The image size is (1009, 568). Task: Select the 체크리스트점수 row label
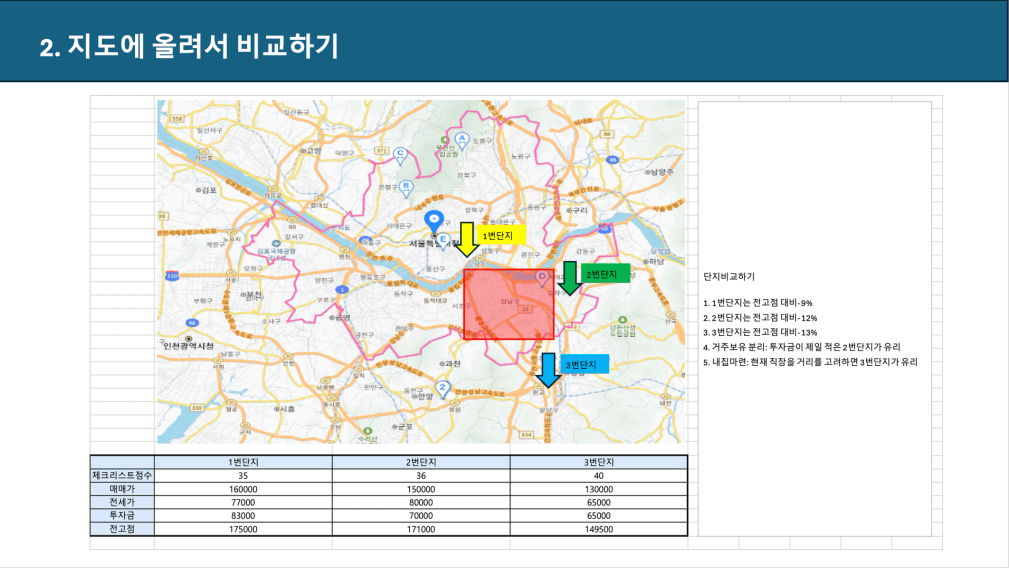coord(122,475)
